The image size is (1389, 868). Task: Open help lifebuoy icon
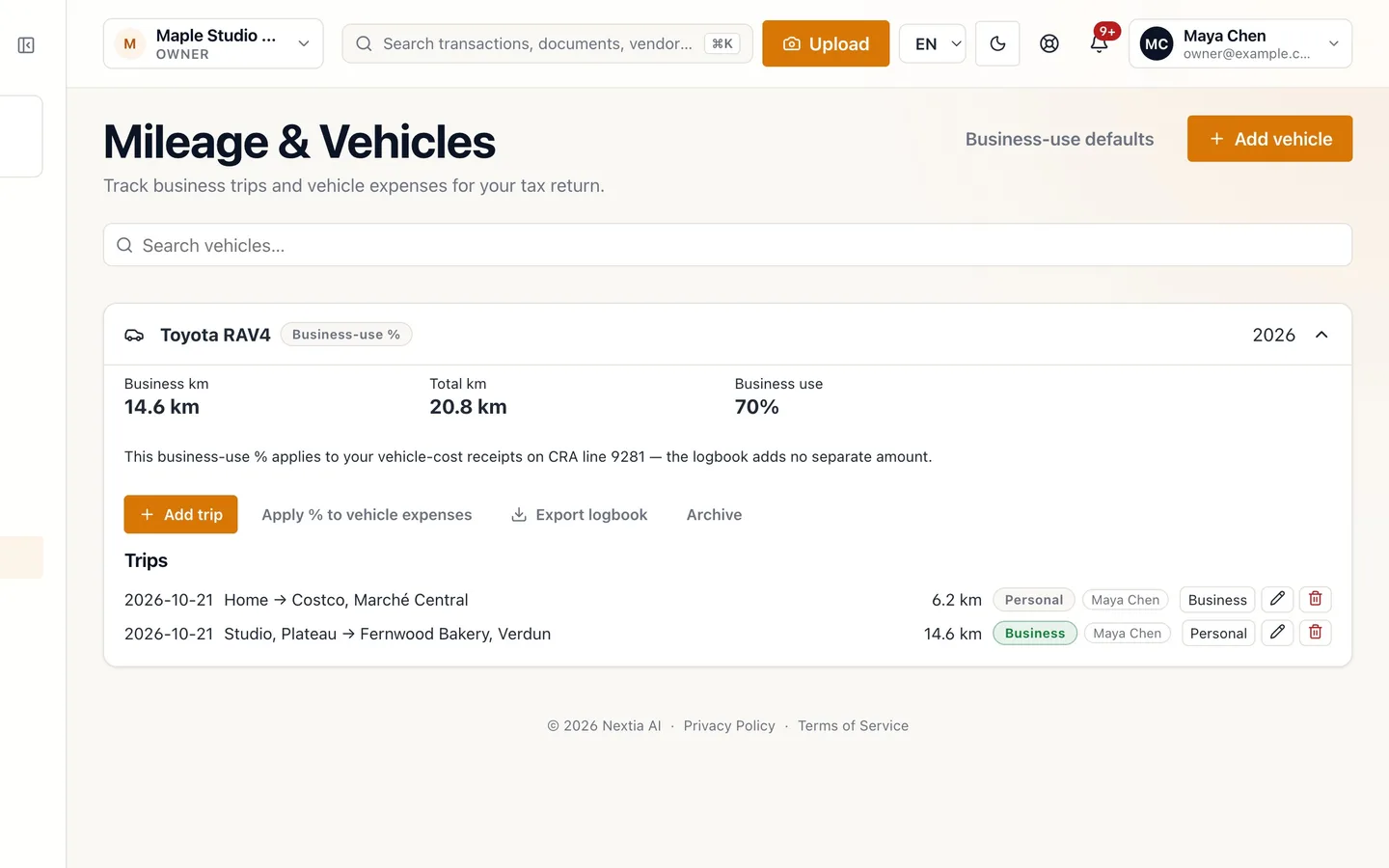(1049, 44)
